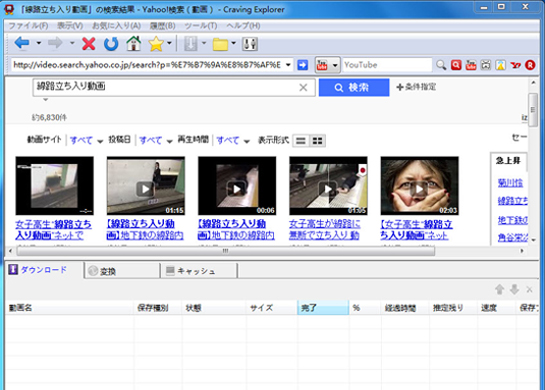Viewport: 545px width, 390px height.
Task: Click the Rakuten red R icon
Action: [x=530, y=65]
